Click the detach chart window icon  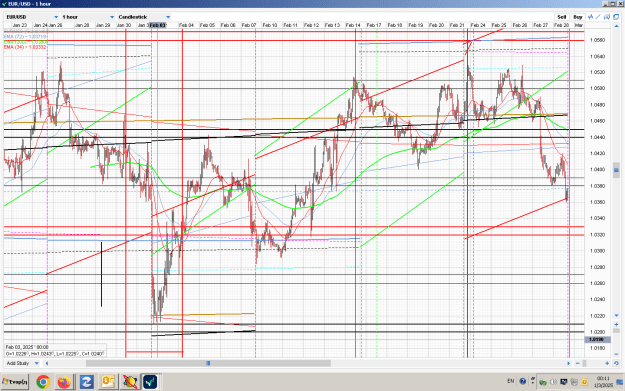point(616,17)
